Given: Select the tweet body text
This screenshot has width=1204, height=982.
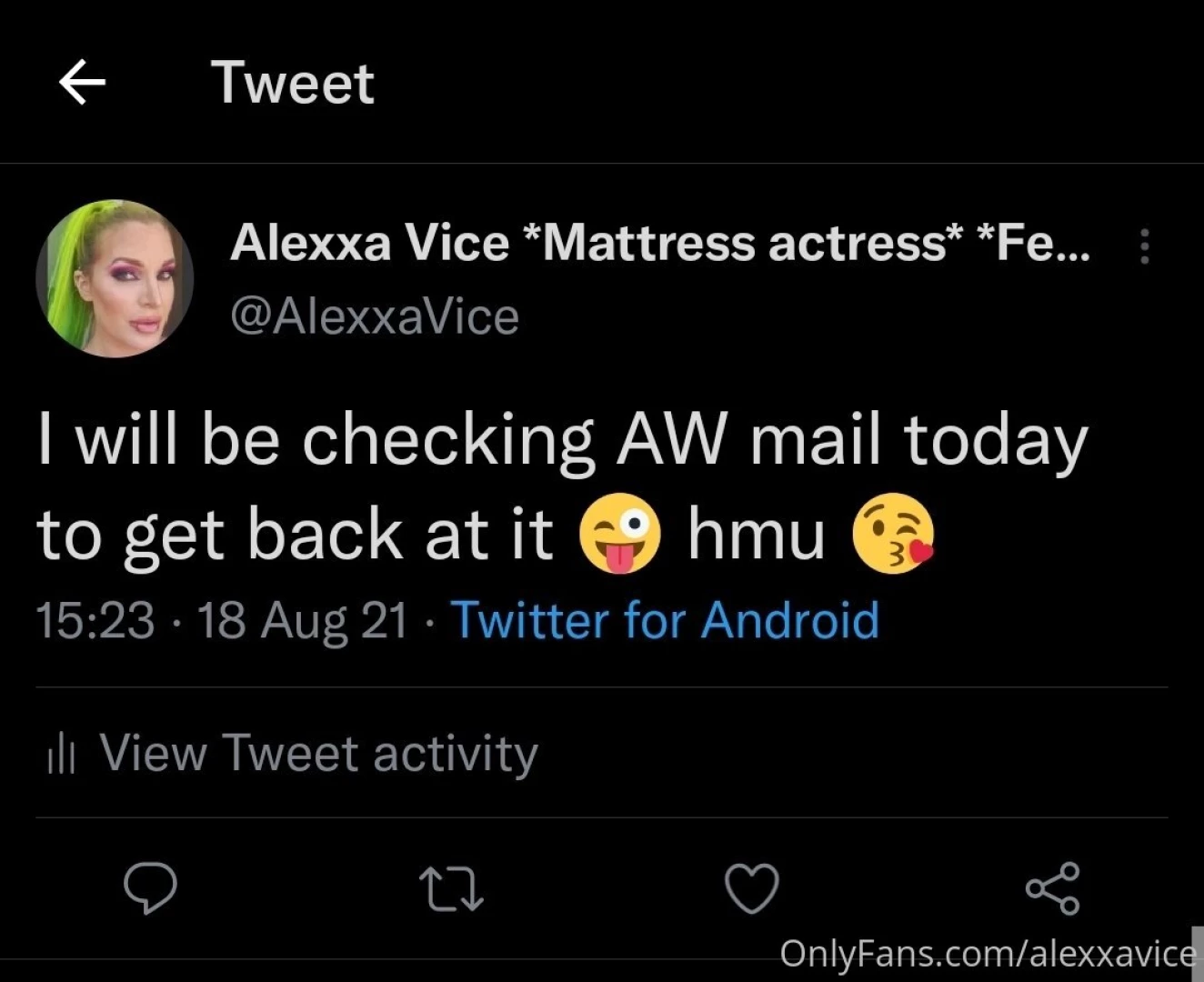Looking at the screenshot, I should [564, 482].
